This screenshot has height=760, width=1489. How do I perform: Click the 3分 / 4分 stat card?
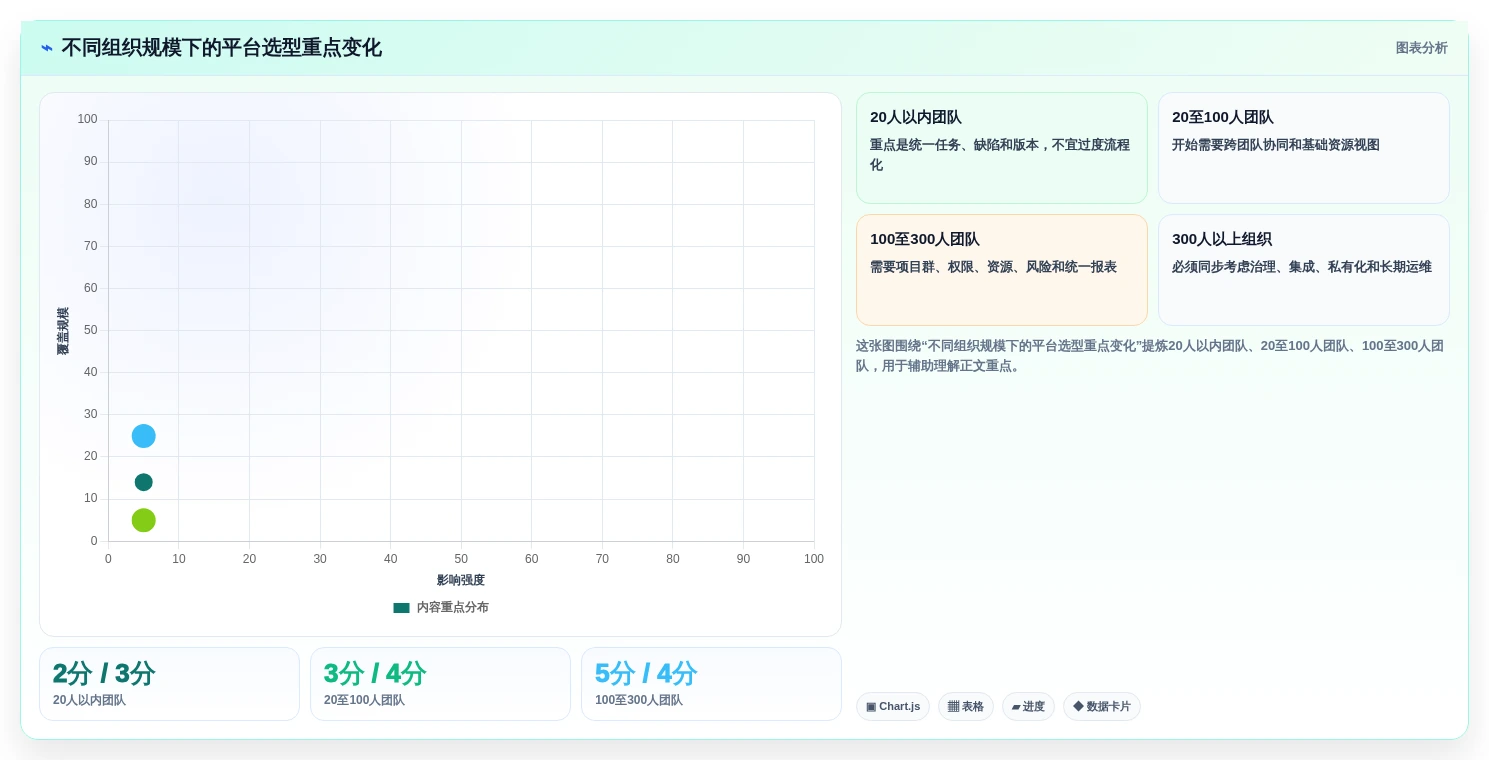(x=440, y=684)
